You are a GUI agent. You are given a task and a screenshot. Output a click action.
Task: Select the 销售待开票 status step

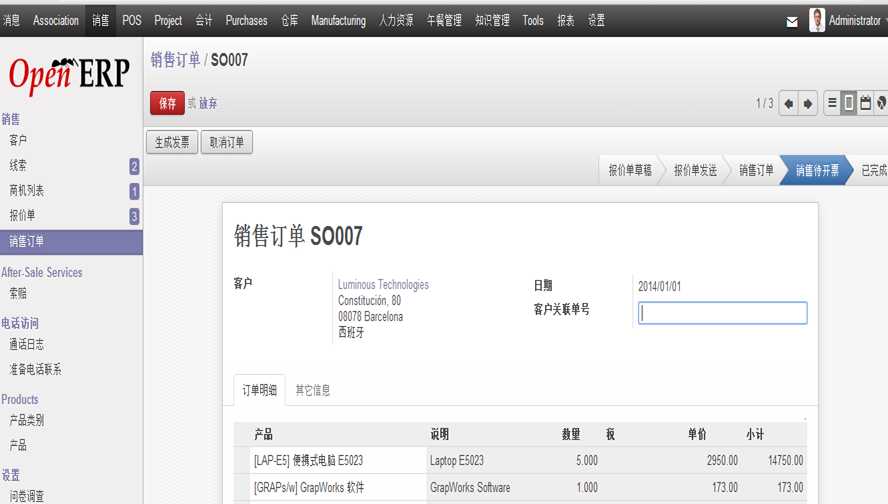(x=817, y=170)
